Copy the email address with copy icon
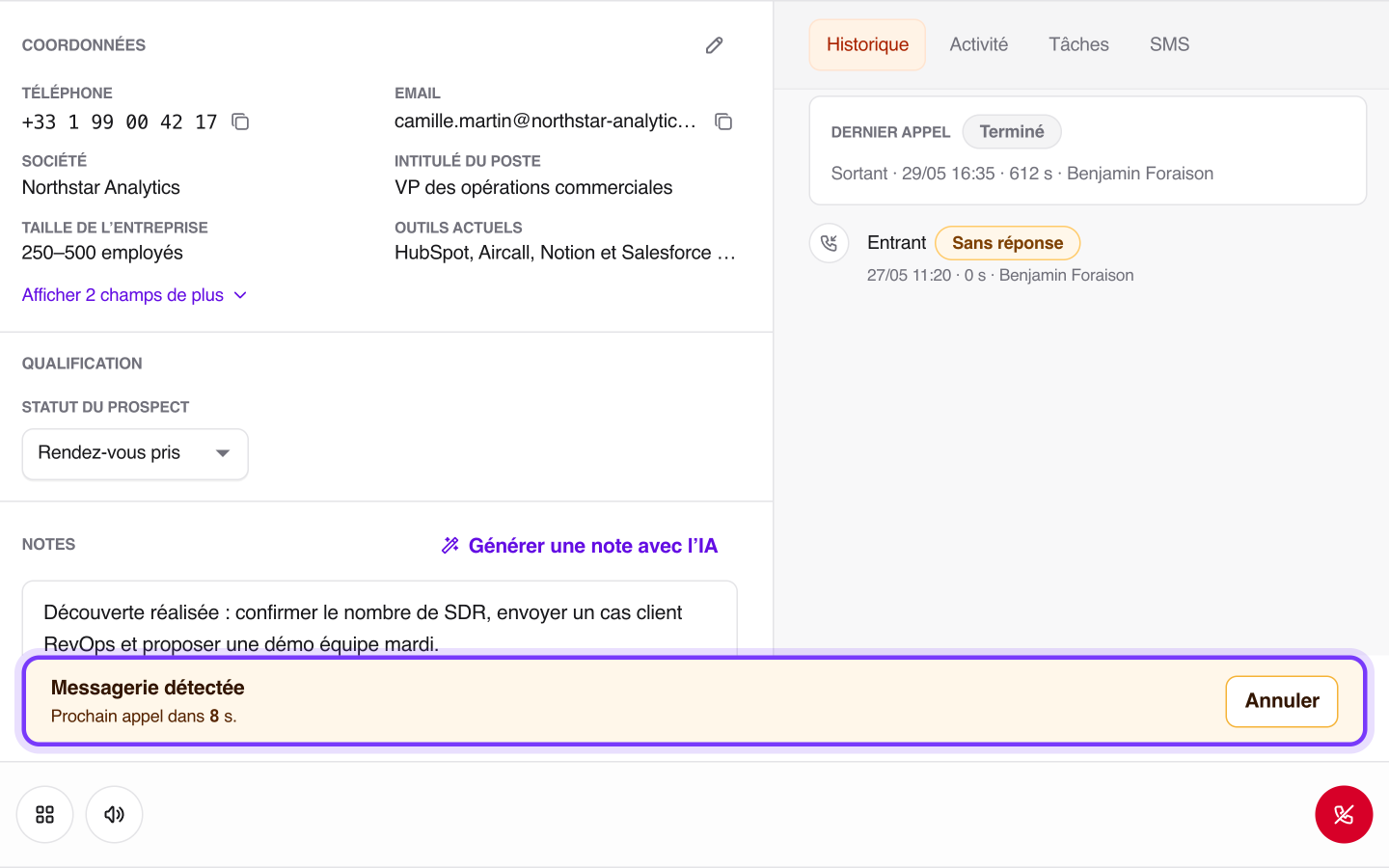The height and width of the screenshot is (868, 1389). pos(723,122)
